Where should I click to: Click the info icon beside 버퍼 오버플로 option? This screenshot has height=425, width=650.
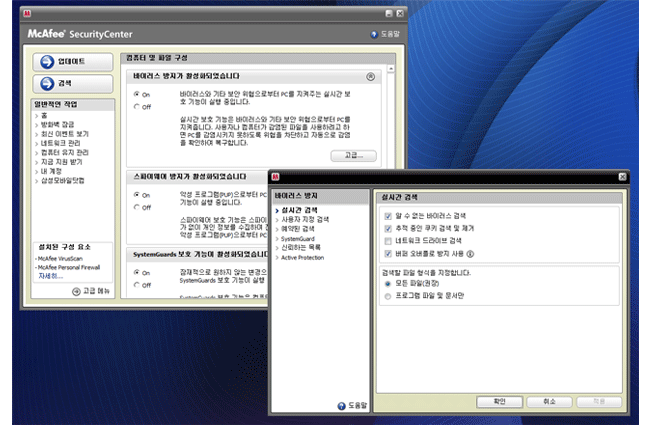coord(470,254)
